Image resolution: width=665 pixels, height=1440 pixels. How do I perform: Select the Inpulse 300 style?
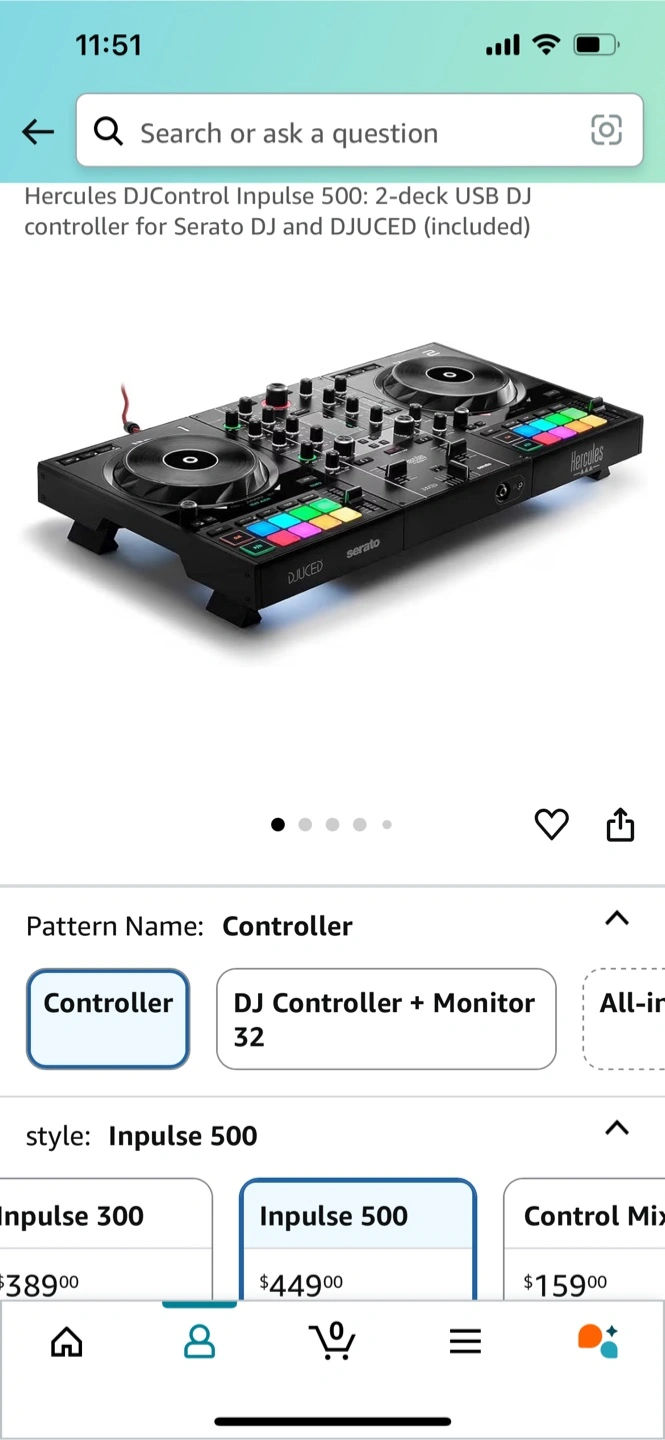[105, 1240]
